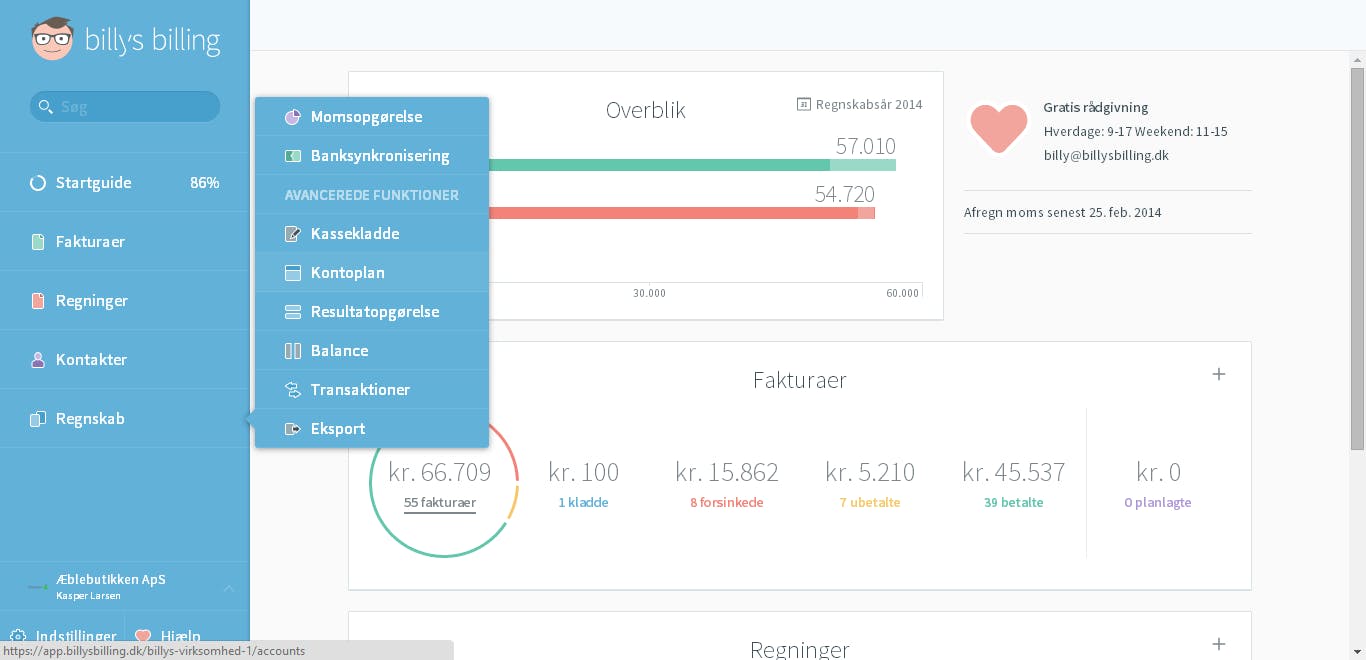The width and height of the screenshot is (1366, 660).
Task: Click the Kasper Larsen user name
Action: click(x=88, y=596)
